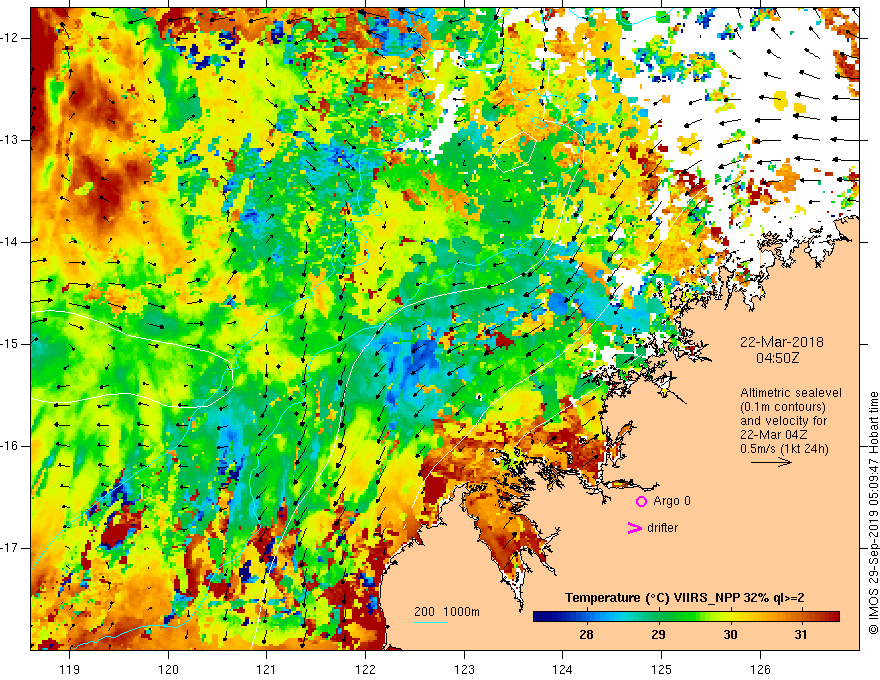The image size is (880, 680).
Task: Click the 'drifter' legend label
Action: pos(662,528)
